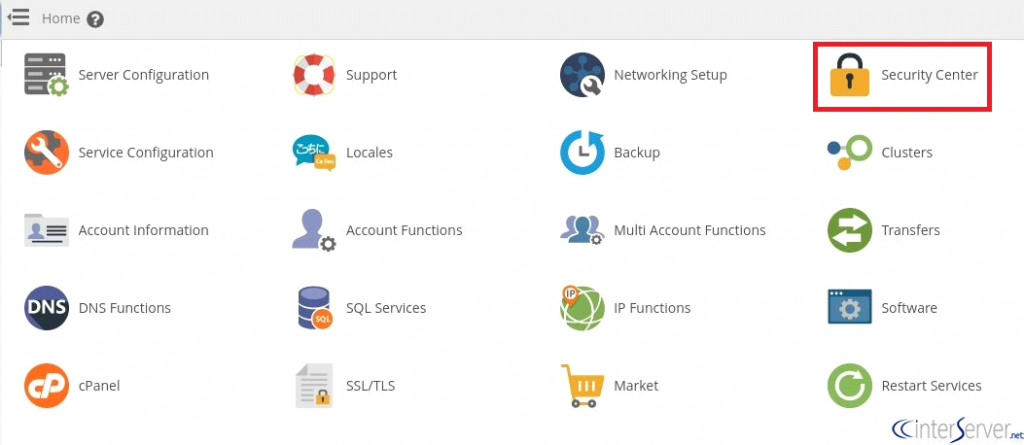The image size is (1024, 445).
Task: Click the SQL Services database icon
Action: click(x=313, y=308)
